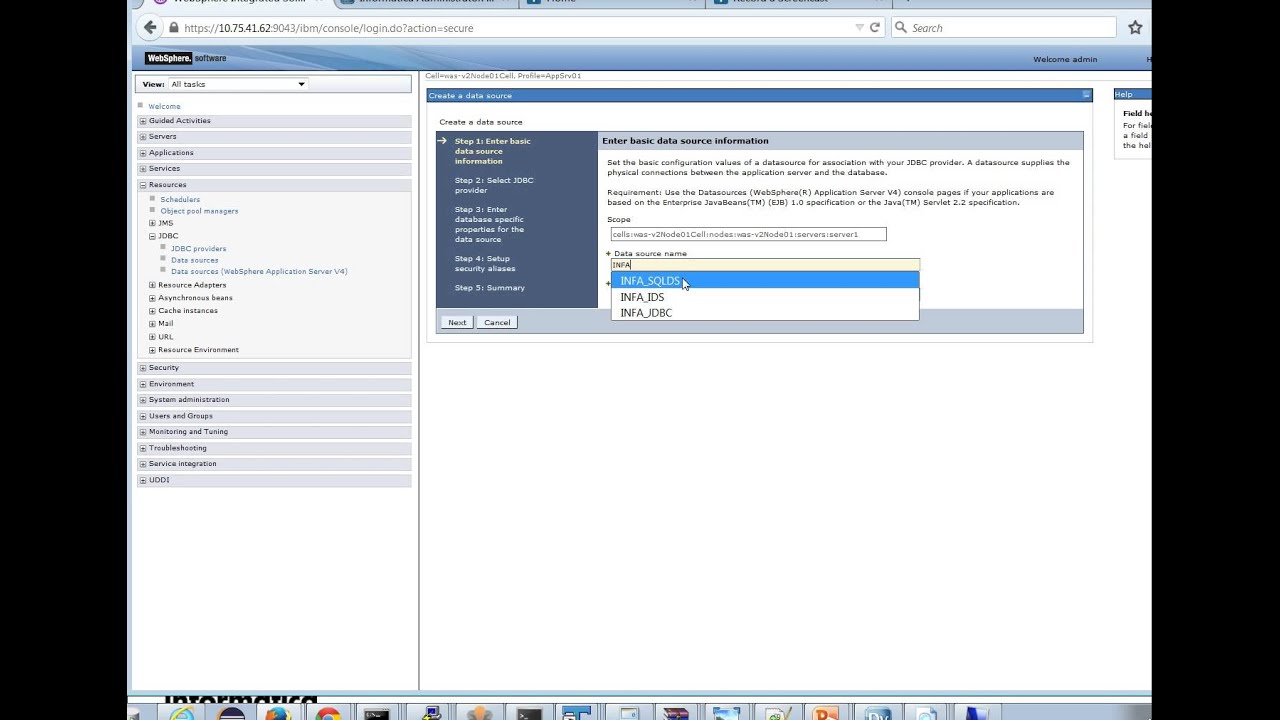
Task: Select Step 2: Select JDBC provider
Action: point(494,185)
